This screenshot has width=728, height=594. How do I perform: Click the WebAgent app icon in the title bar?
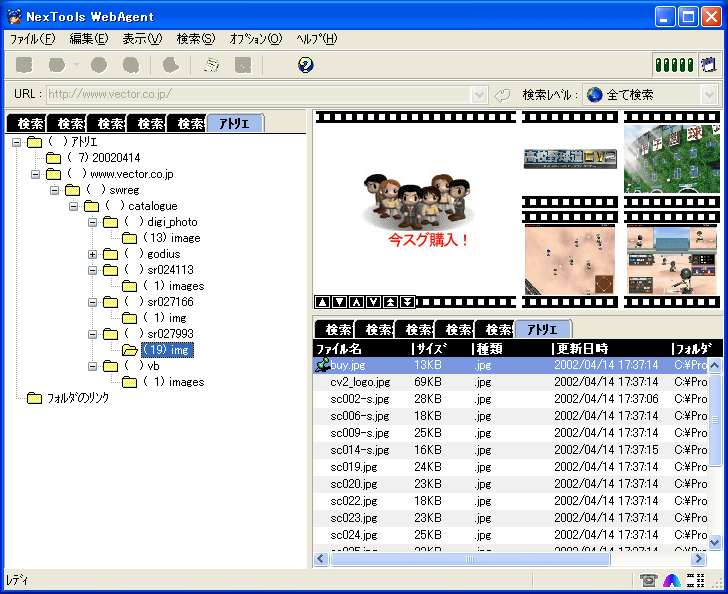click(x=14, y=16)
